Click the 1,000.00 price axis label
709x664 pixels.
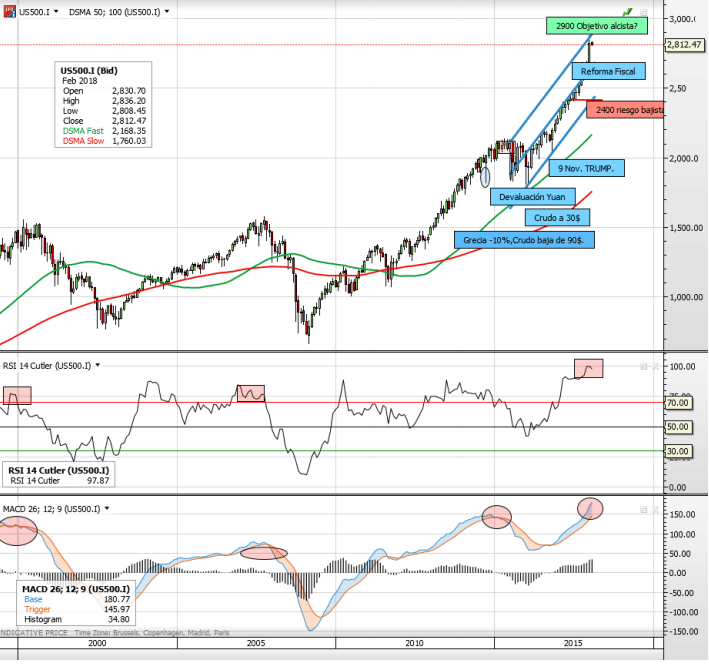click(686, 297)
